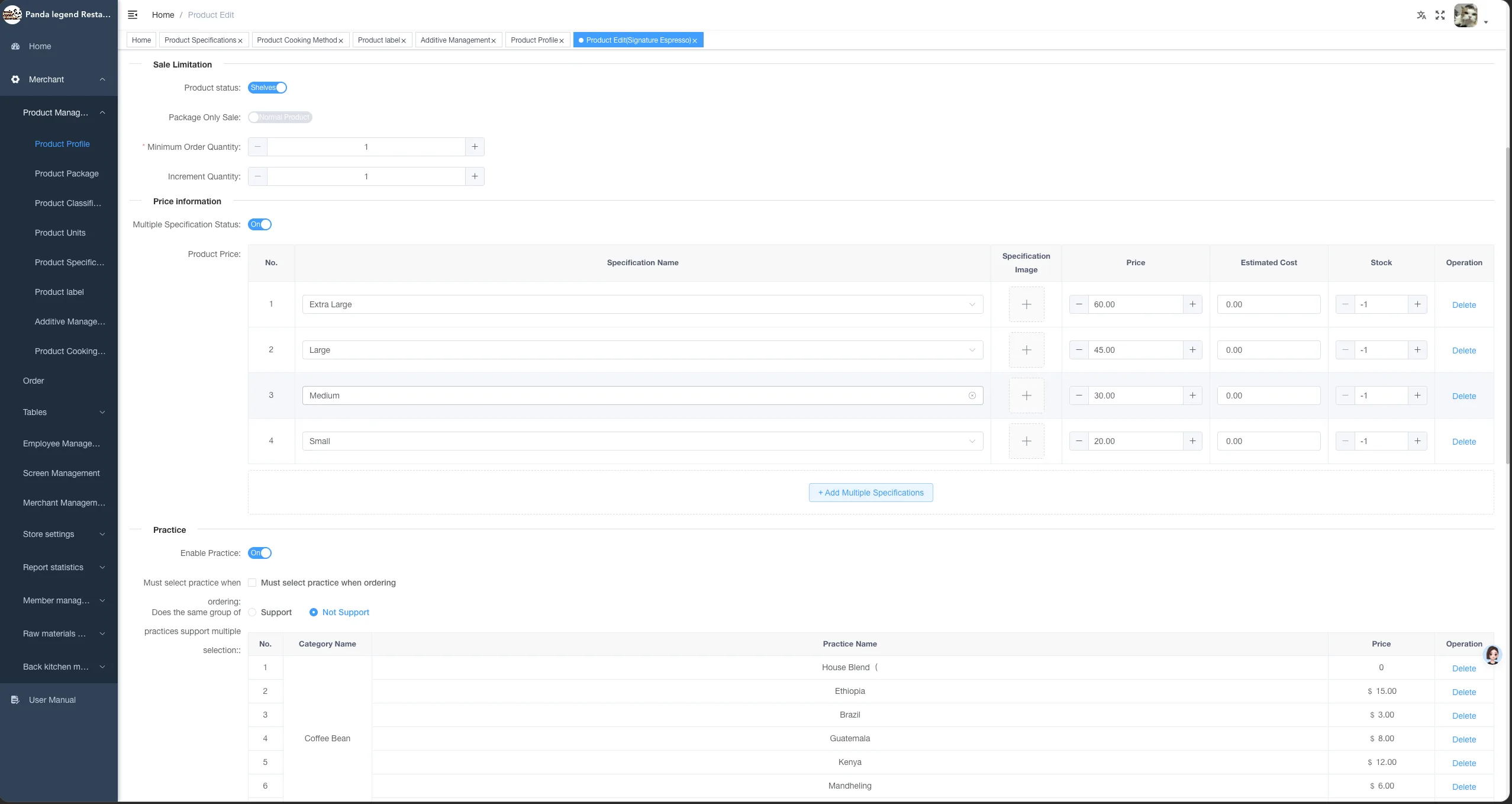
Task: Open Screen Management in sidebar
Action: [x=62, y=473]
